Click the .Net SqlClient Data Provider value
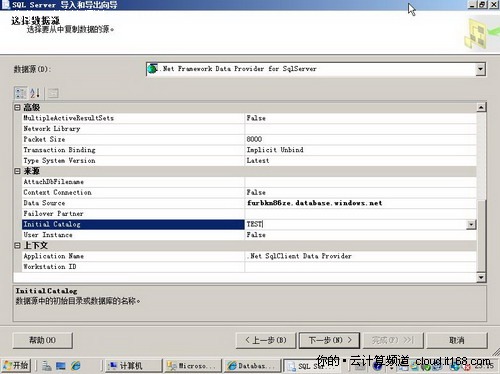The image size is (500, 374). tap(299, 256)
